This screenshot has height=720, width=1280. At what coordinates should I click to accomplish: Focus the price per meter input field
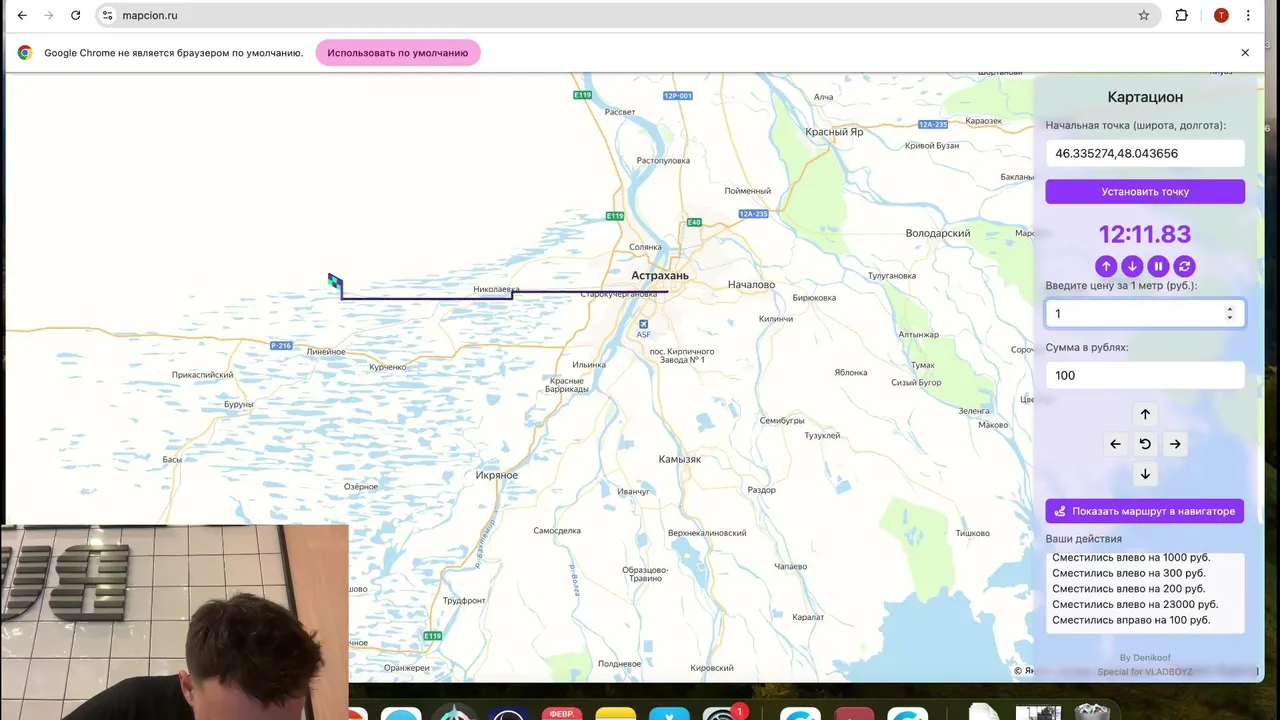click(x=1145, y=314)
